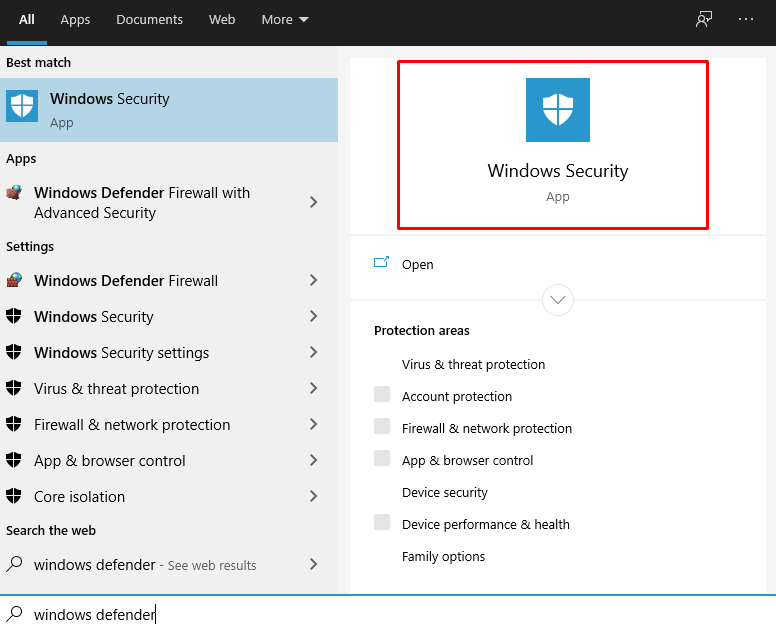This screenshot has height=630, width=776.
Task: Switch to the Apps tab
Action: coord(75,20)
